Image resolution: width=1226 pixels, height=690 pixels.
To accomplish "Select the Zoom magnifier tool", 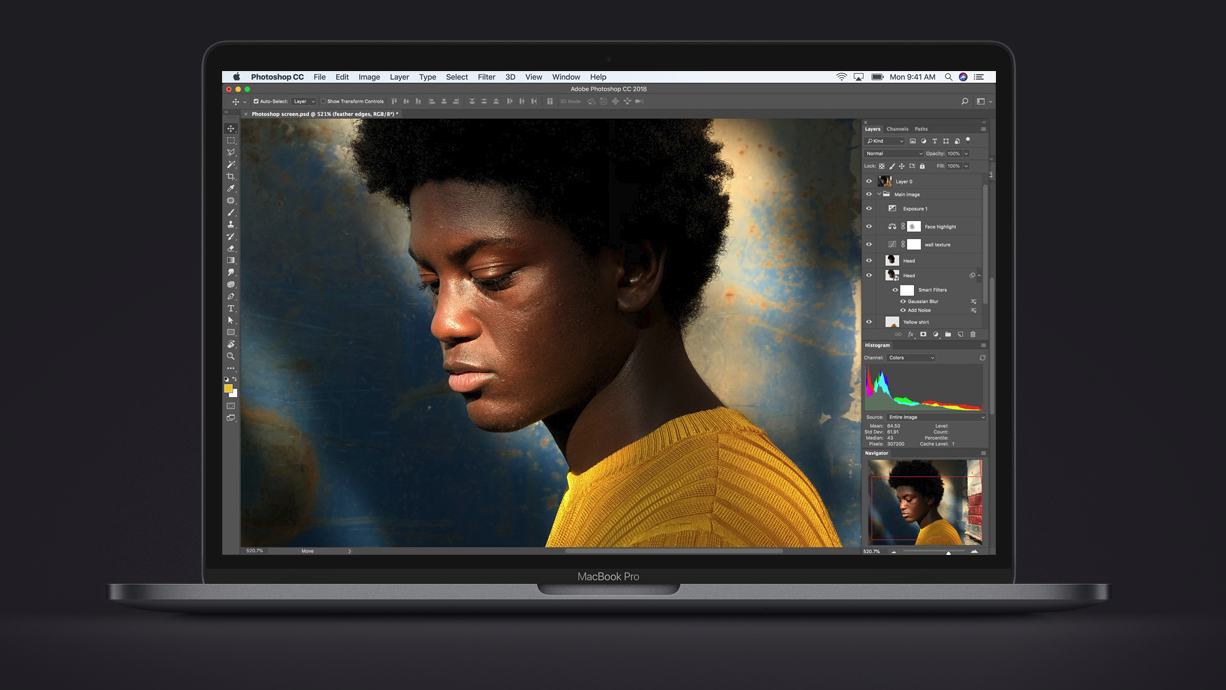I will [x=231, y=357].
